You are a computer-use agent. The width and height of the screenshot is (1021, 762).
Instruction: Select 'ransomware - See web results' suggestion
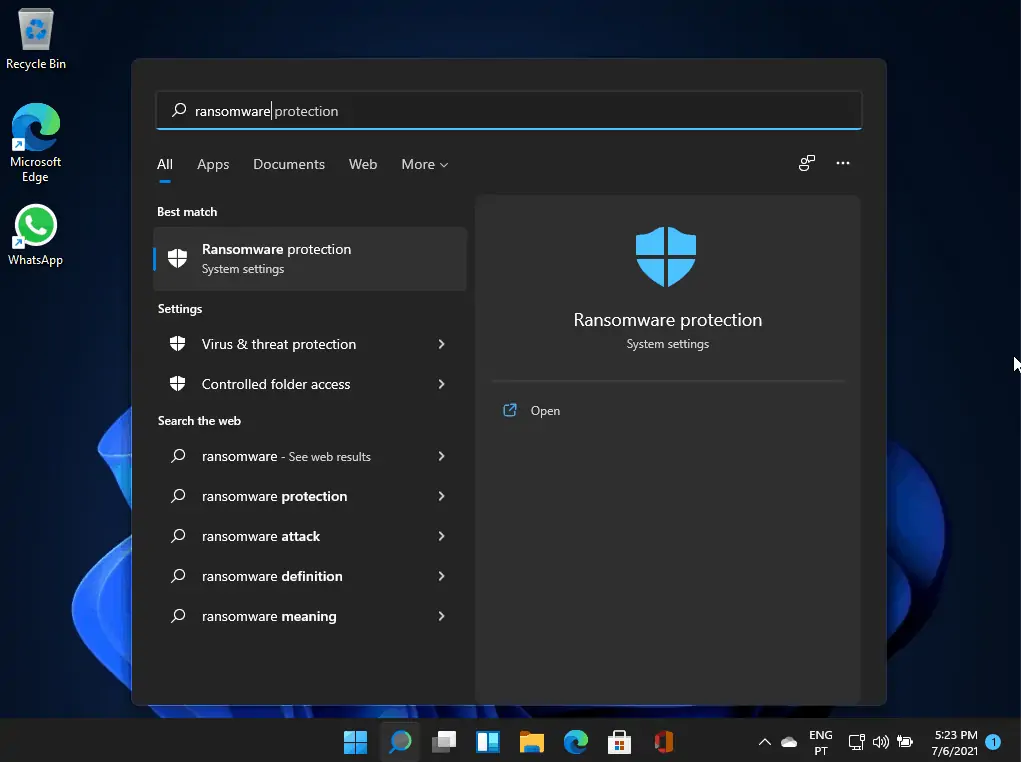[310, 457]
